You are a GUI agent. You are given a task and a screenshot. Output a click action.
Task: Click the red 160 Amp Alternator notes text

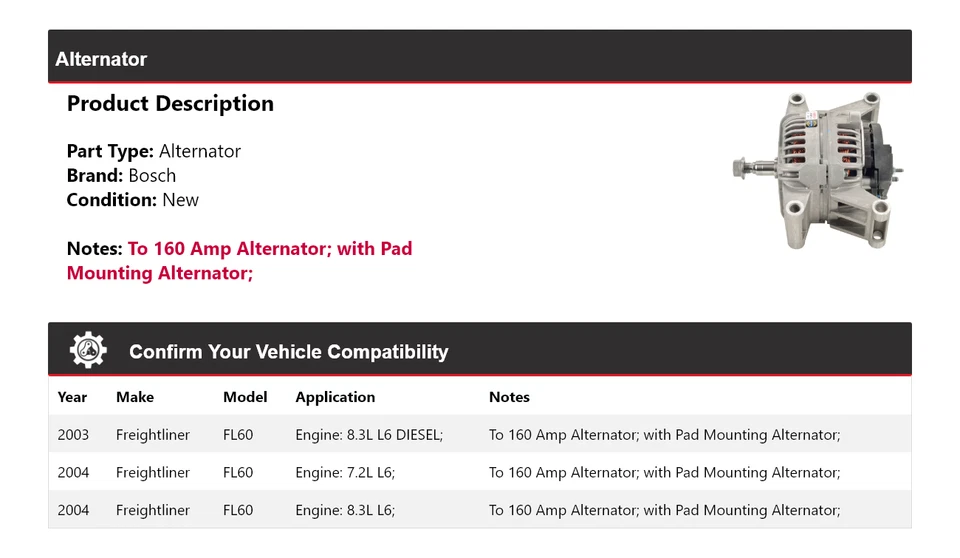tap(240, 260)
